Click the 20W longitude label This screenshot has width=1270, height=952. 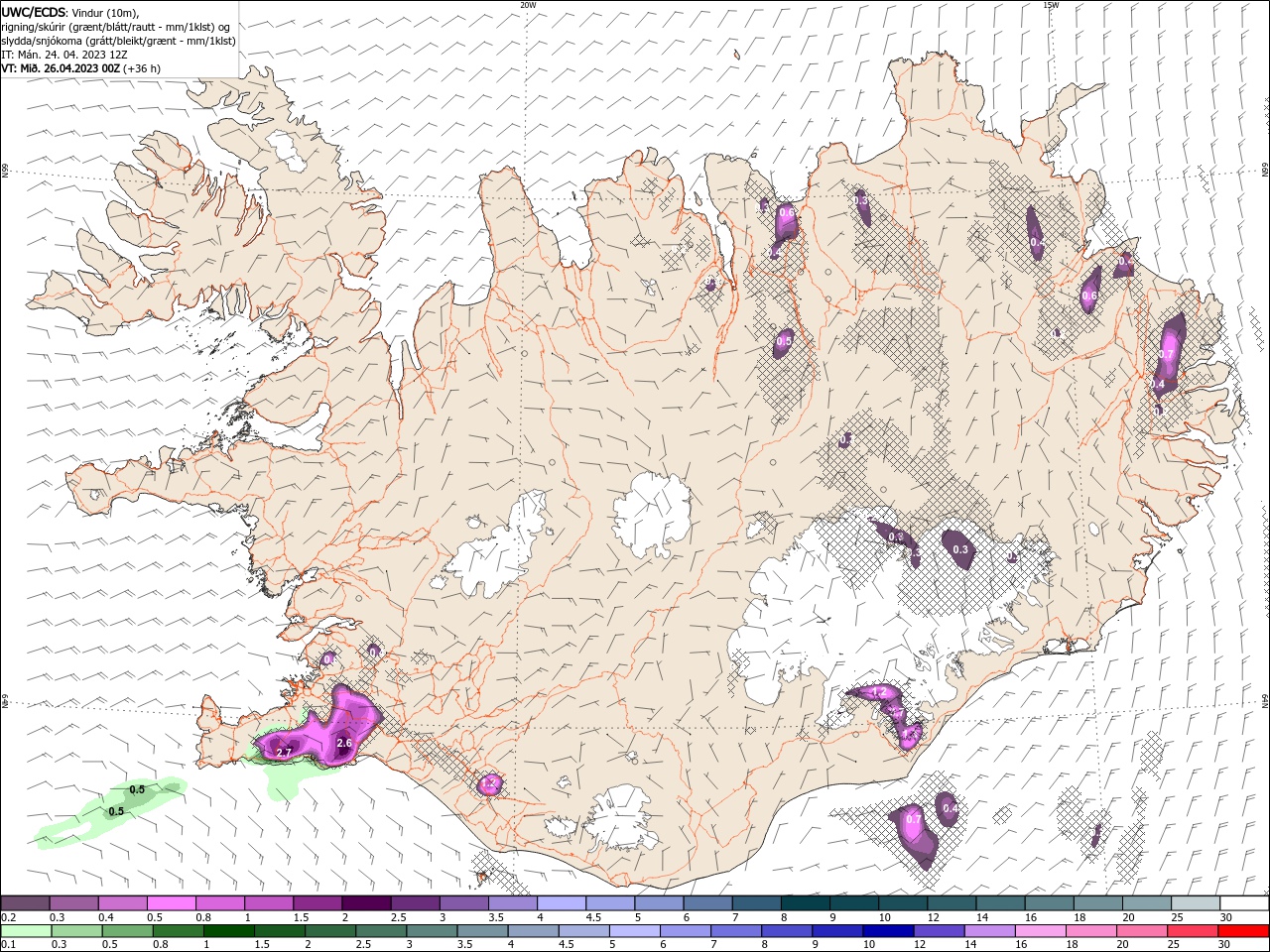528,5
